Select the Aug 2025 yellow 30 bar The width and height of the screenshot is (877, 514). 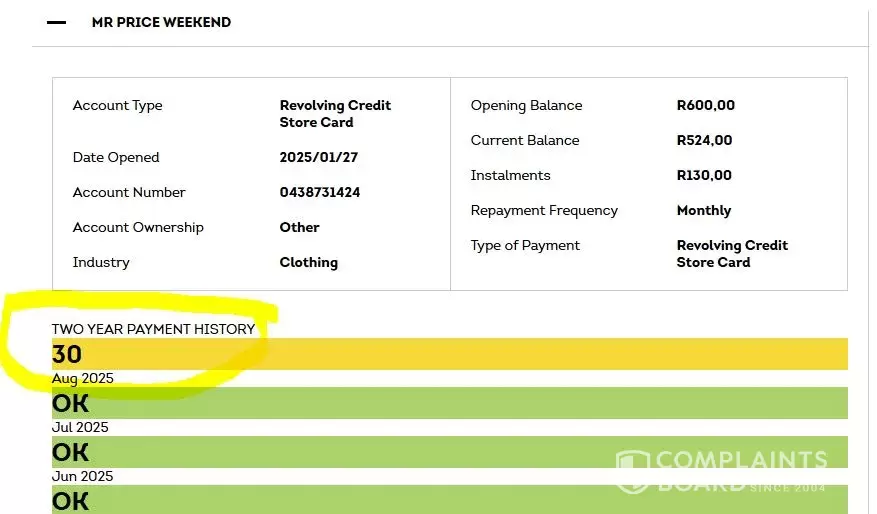point(450,354)
